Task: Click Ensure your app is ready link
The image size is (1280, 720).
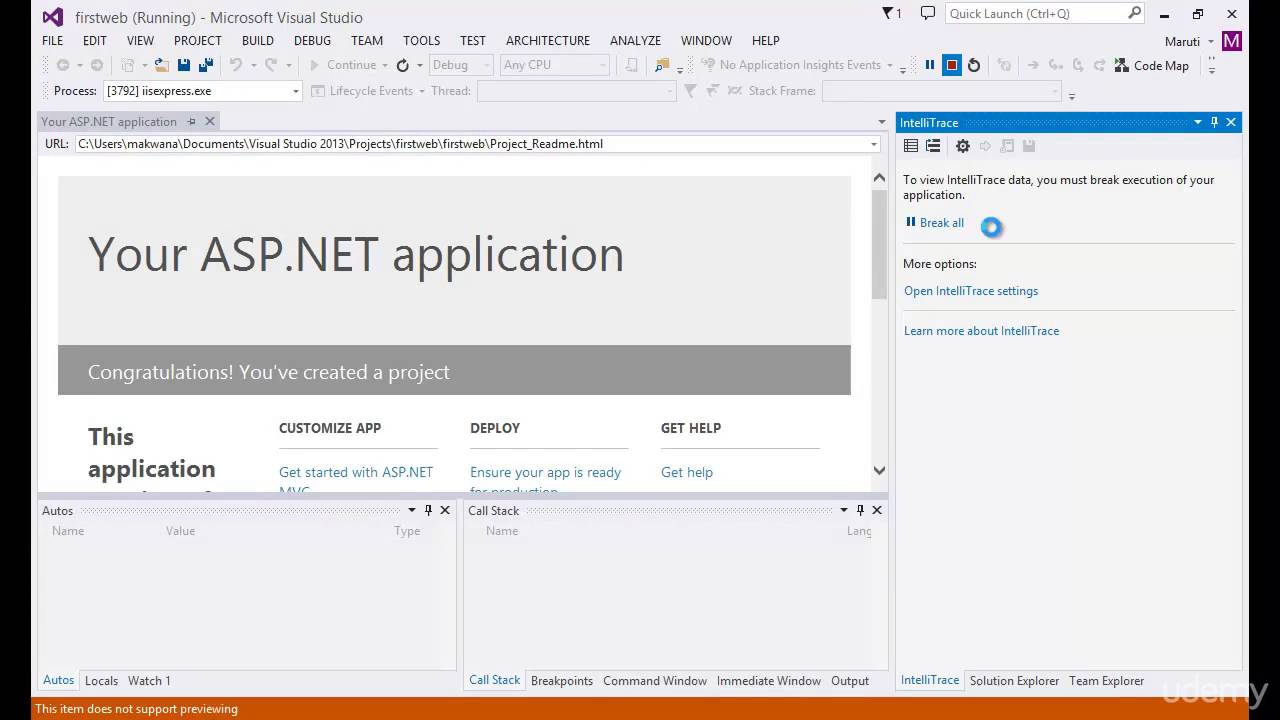Action: pyautogui.click(x=545, y=481)
